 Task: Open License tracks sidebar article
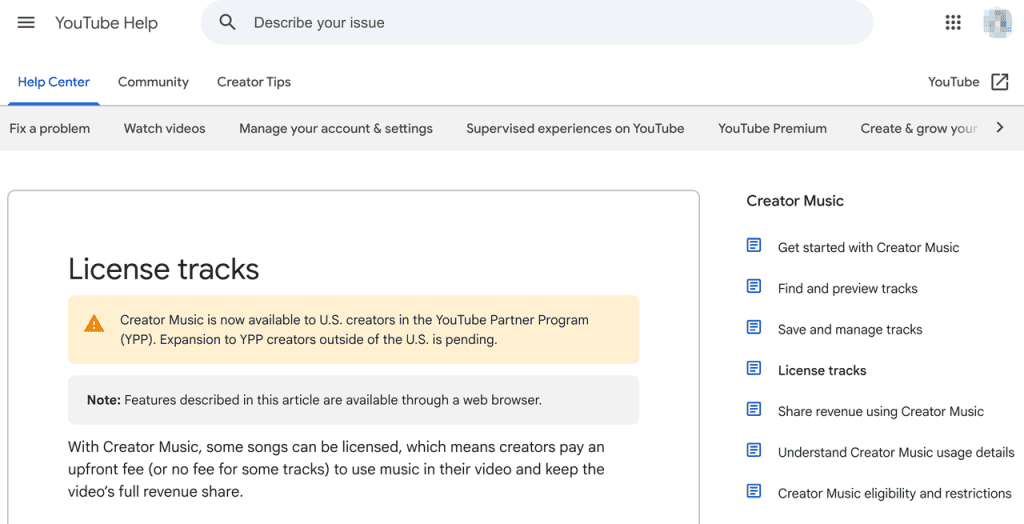point(822,370)
